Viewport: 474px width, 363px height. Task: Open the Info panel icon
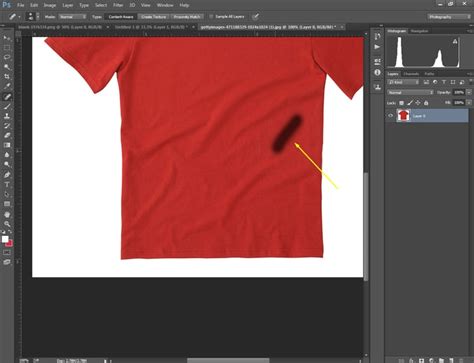[377, 72]
